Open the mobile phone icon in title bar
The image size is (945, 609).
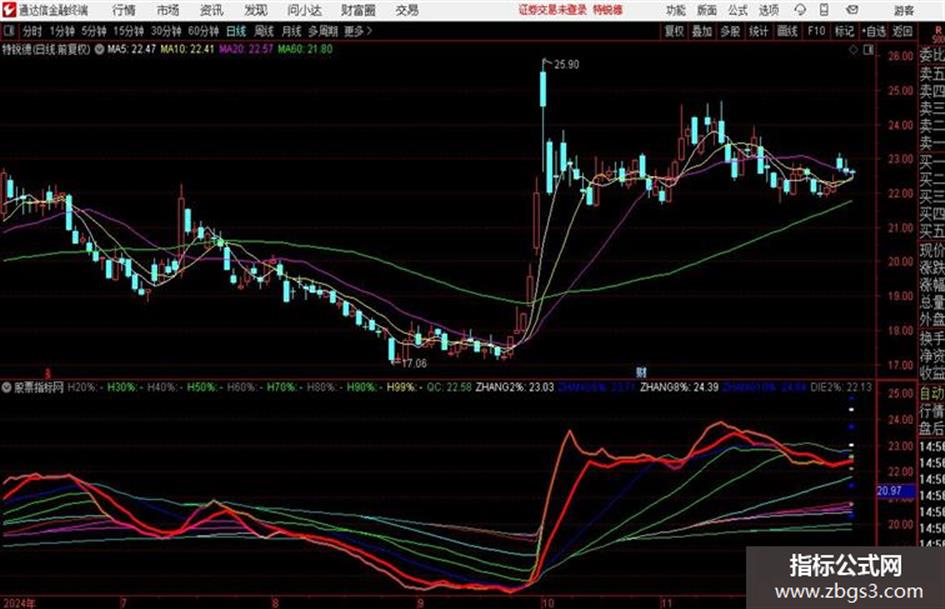coord(824,10)
